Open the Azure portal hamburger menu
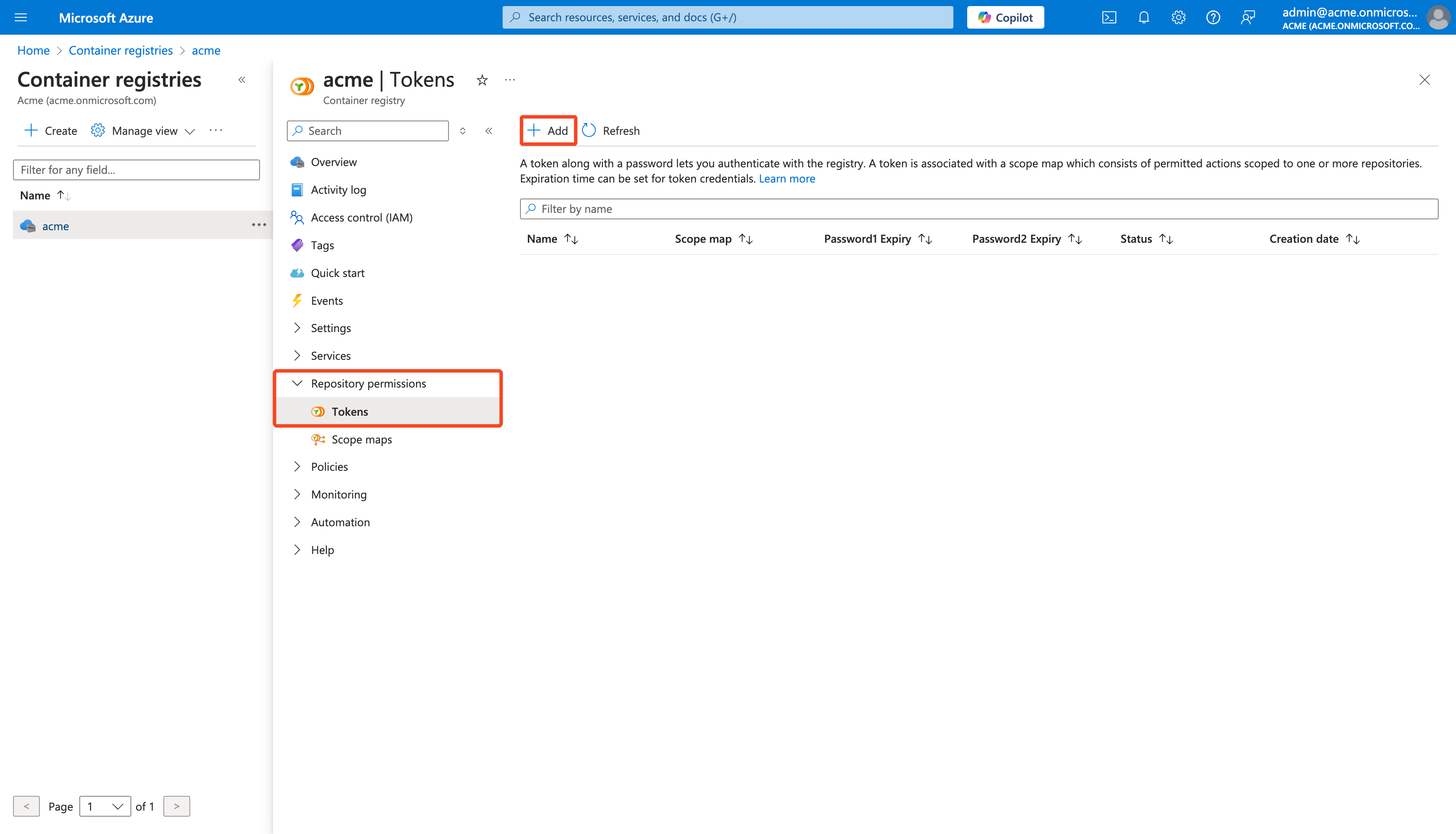This screenshot has width=1456, height=834. (x=21, y=17)
